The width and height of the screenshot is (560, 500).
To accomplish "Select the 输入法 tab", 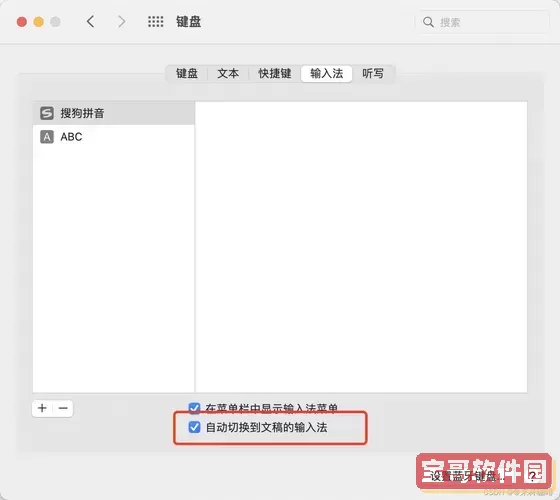I will coord(326,74).
